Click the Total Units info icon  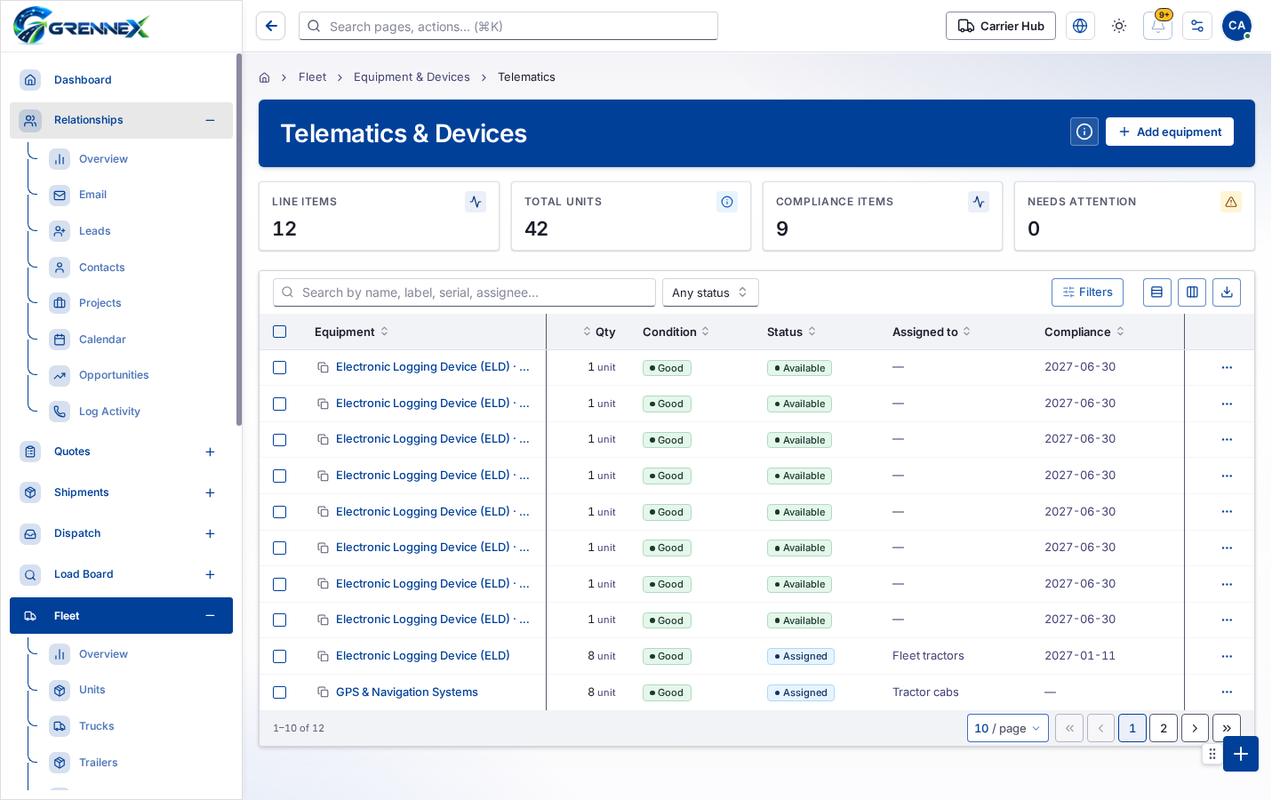727,202
